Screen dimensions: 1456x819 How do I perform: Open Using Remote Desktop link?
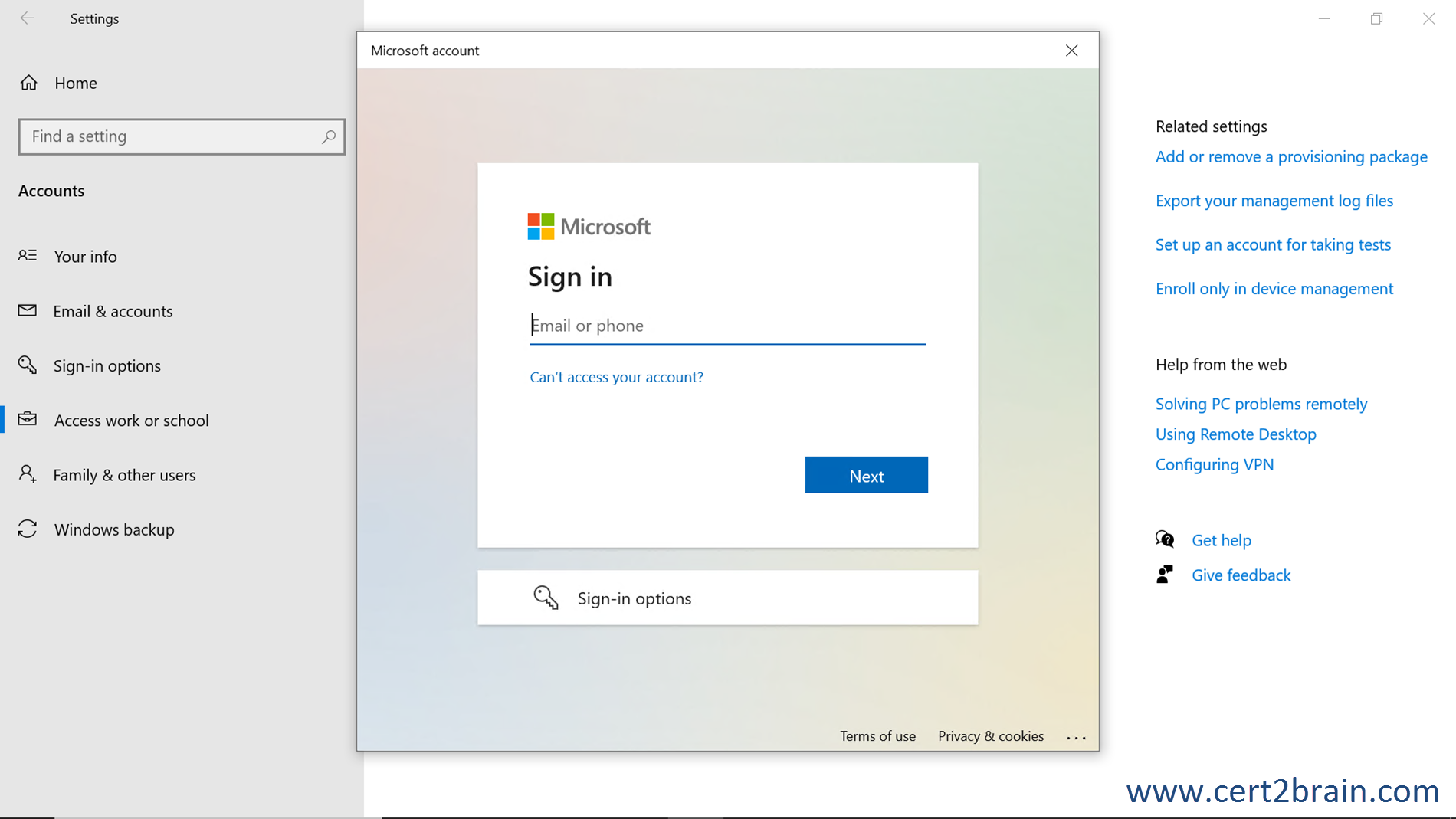pyautogui.click(x=1235, y=434)
